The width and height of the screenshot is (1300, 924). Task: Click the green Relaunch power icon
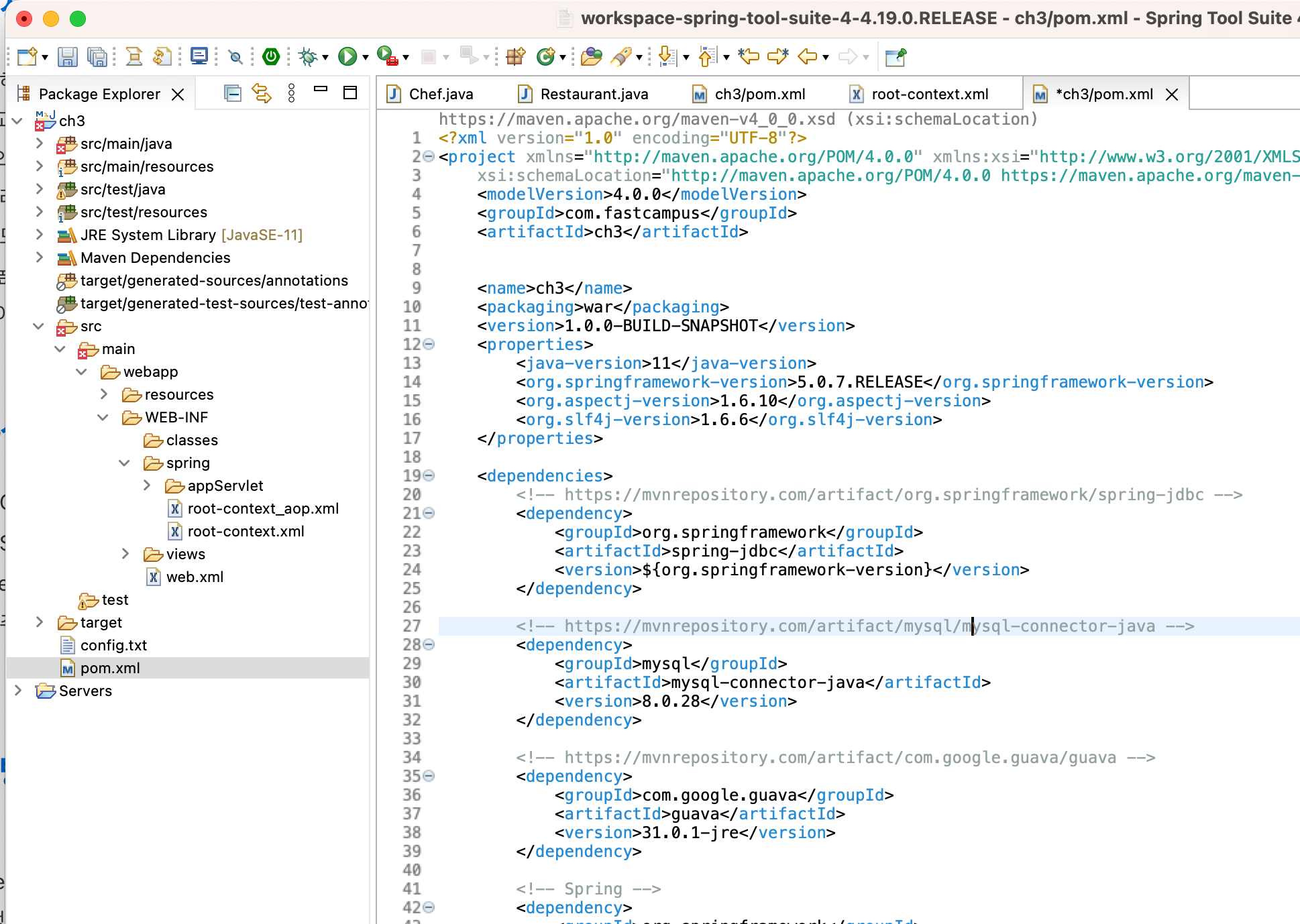click(x=271, y=57)
